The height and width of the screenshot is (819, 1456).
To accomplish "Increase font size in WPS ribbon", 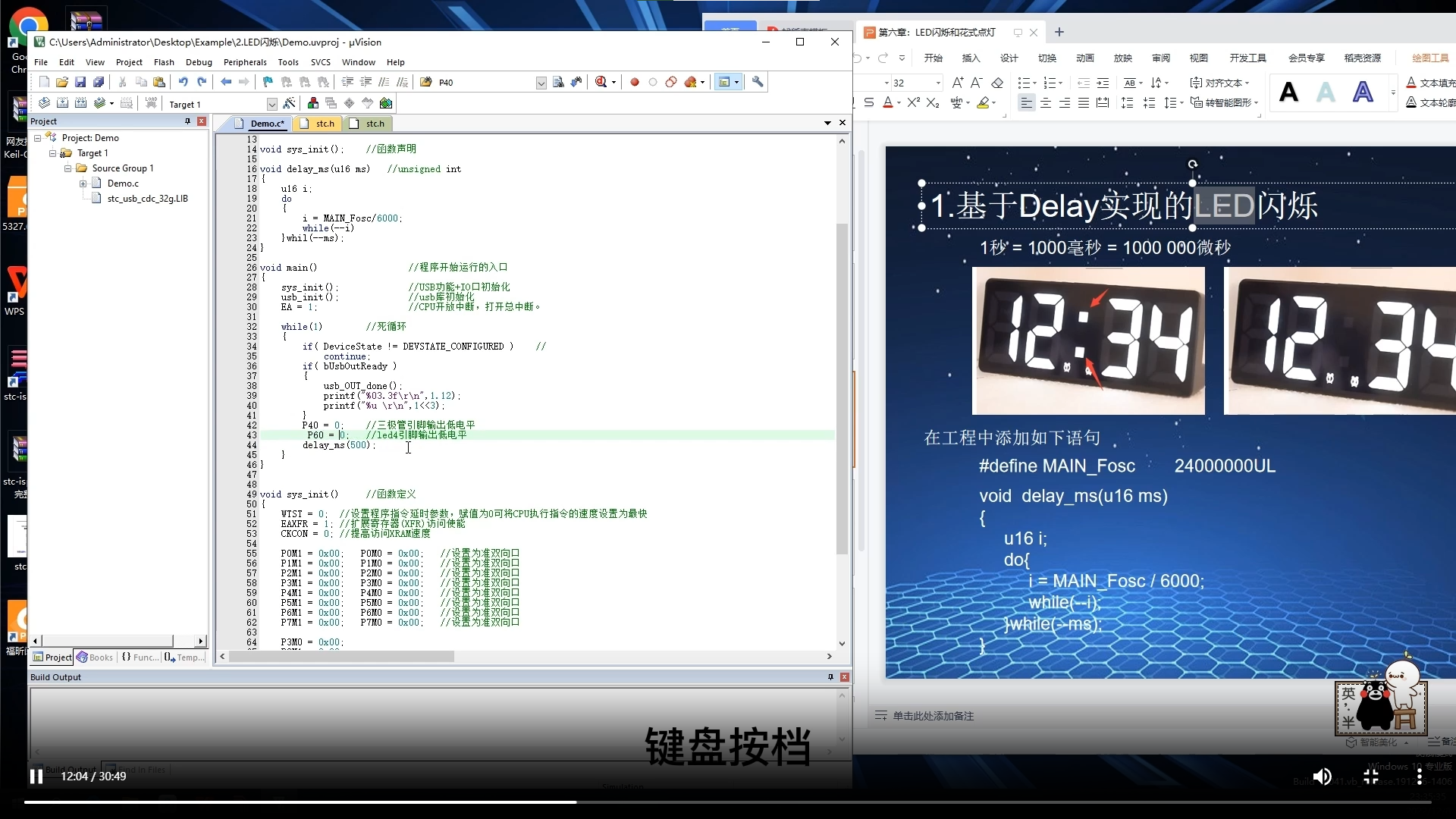I will point(958,83).
